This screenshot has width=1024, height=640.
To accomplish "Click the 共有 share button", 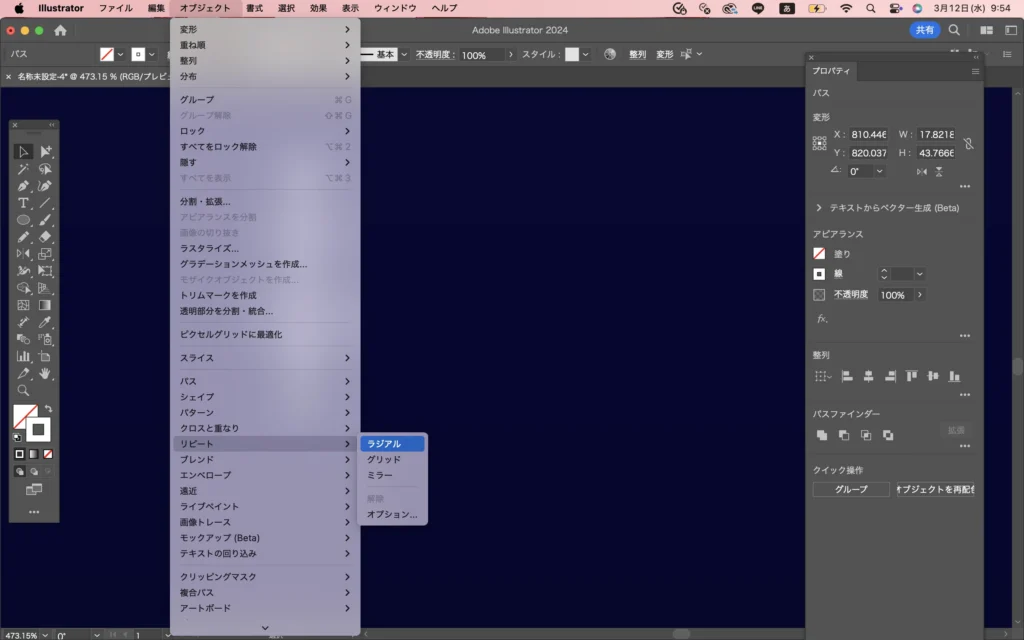I will coord(924,30).
